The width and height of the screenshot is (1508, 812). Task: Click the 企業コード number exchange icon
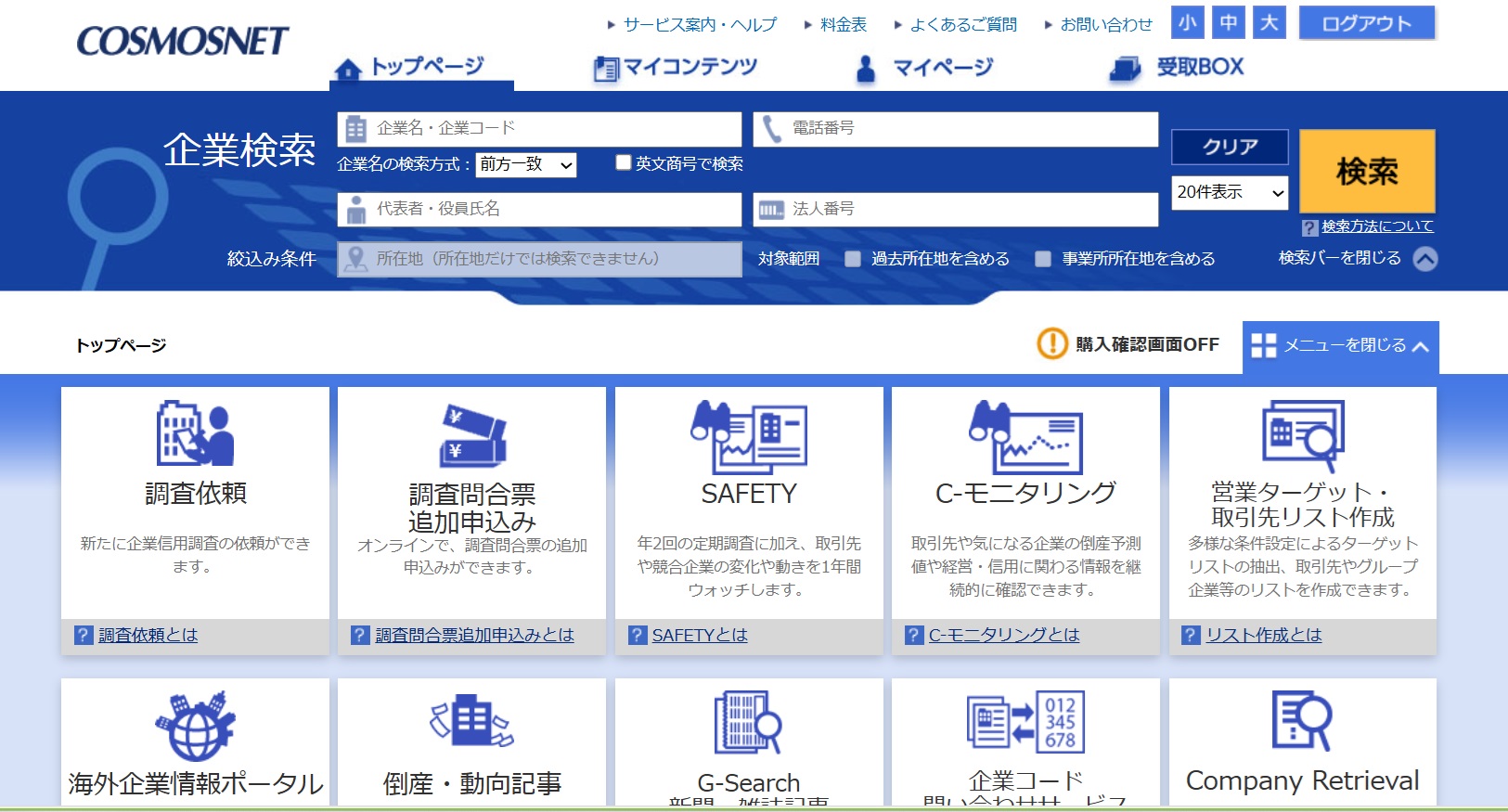pyautogui.click(x=1025, y=722)
